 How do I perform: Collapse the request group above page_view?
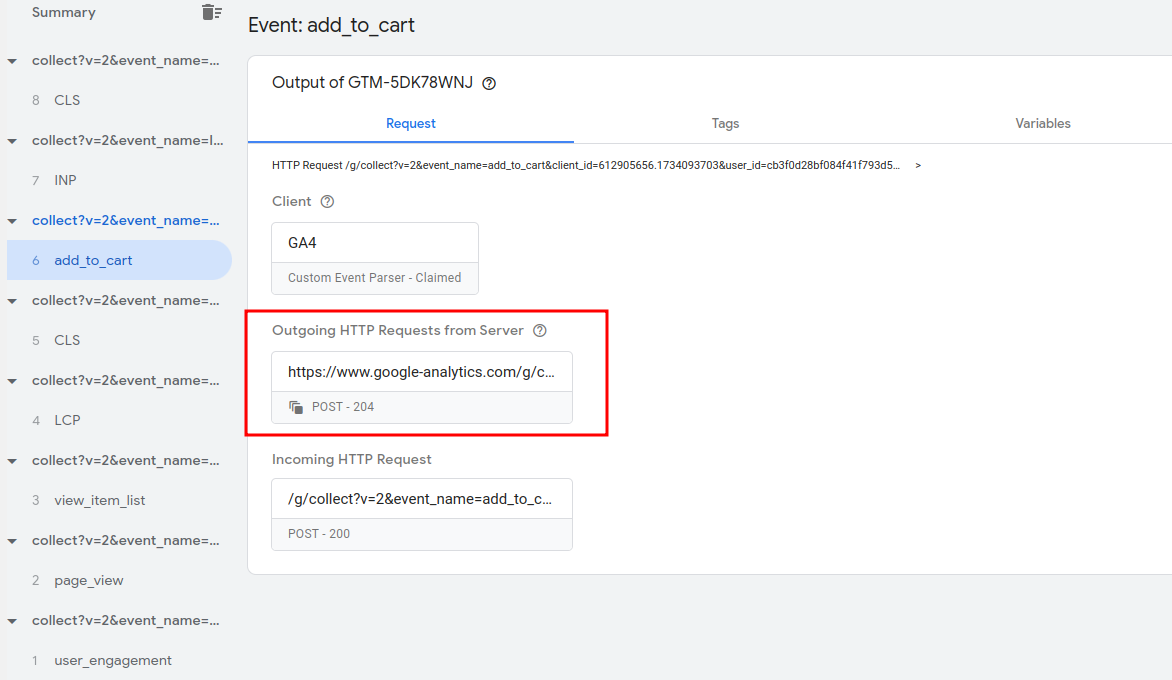coord(12,541)
